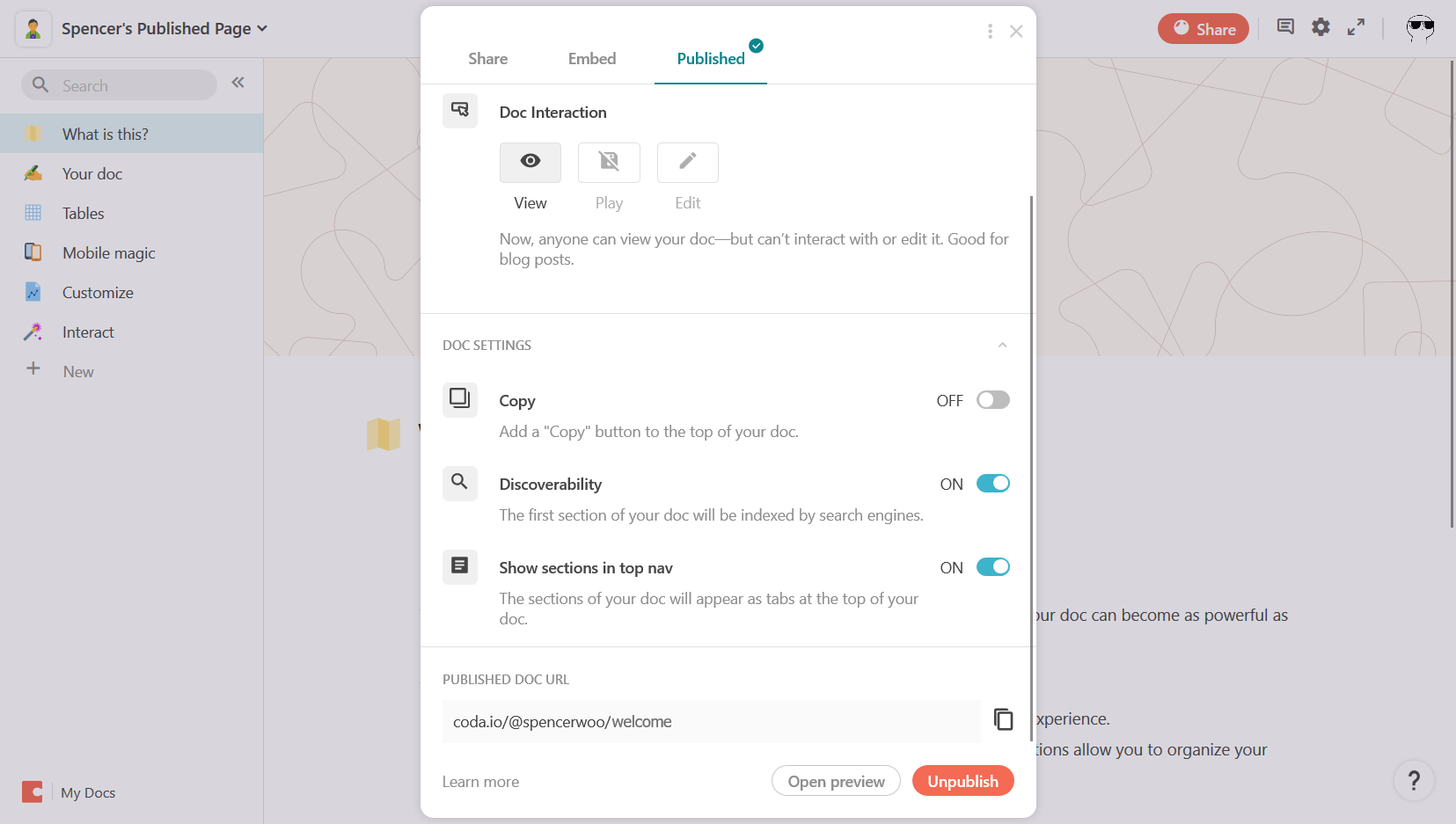Open the Tables section

[x=132, y=213]
